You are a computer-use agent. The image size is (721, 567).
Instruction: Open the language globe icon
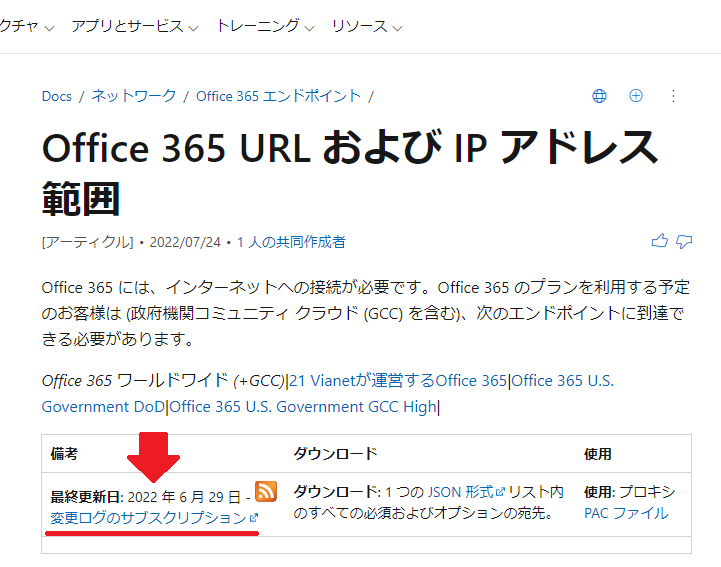pos(599,96)
